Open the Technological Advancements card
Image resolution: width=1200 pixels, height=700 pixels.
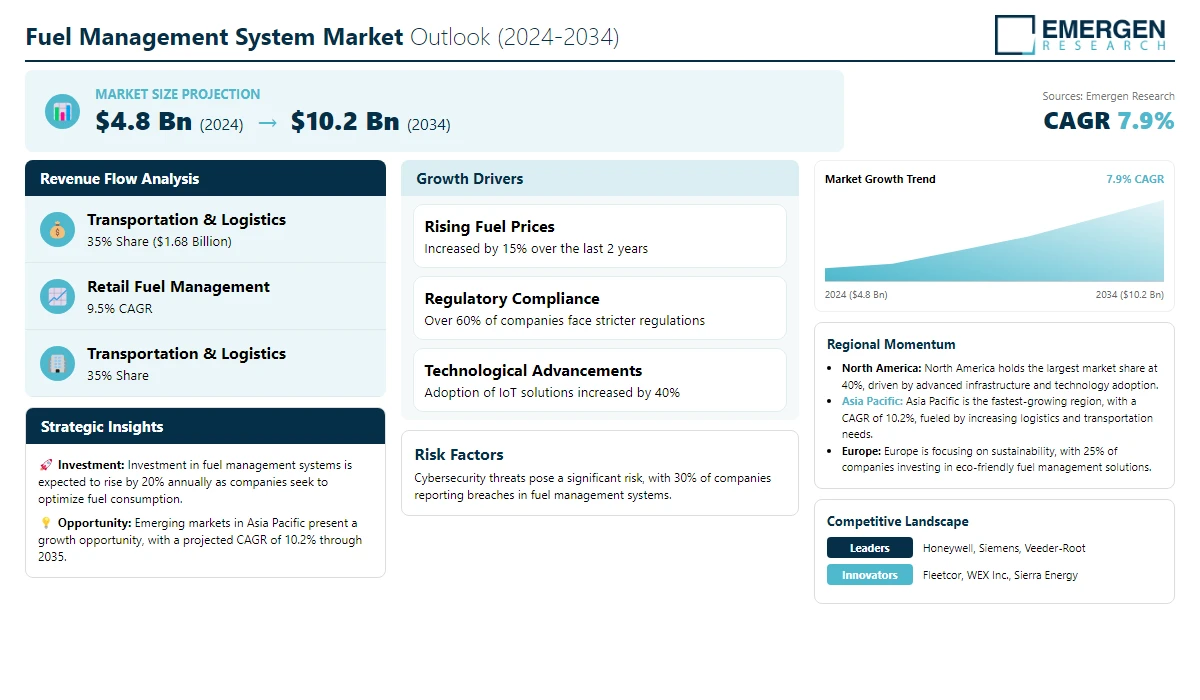pyautogui.click(x=599, y=380)
